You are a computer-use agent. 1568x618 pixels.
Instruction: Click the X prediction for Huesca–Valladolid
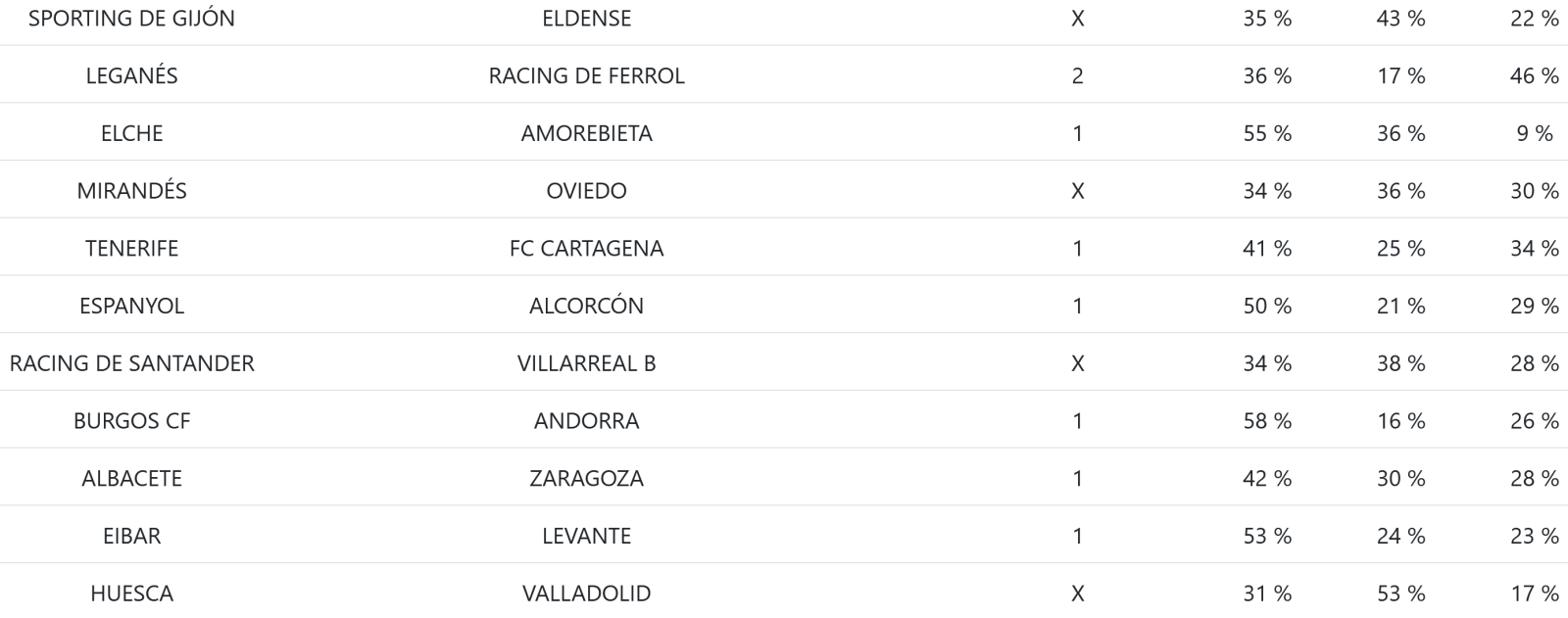point(1077,594)
